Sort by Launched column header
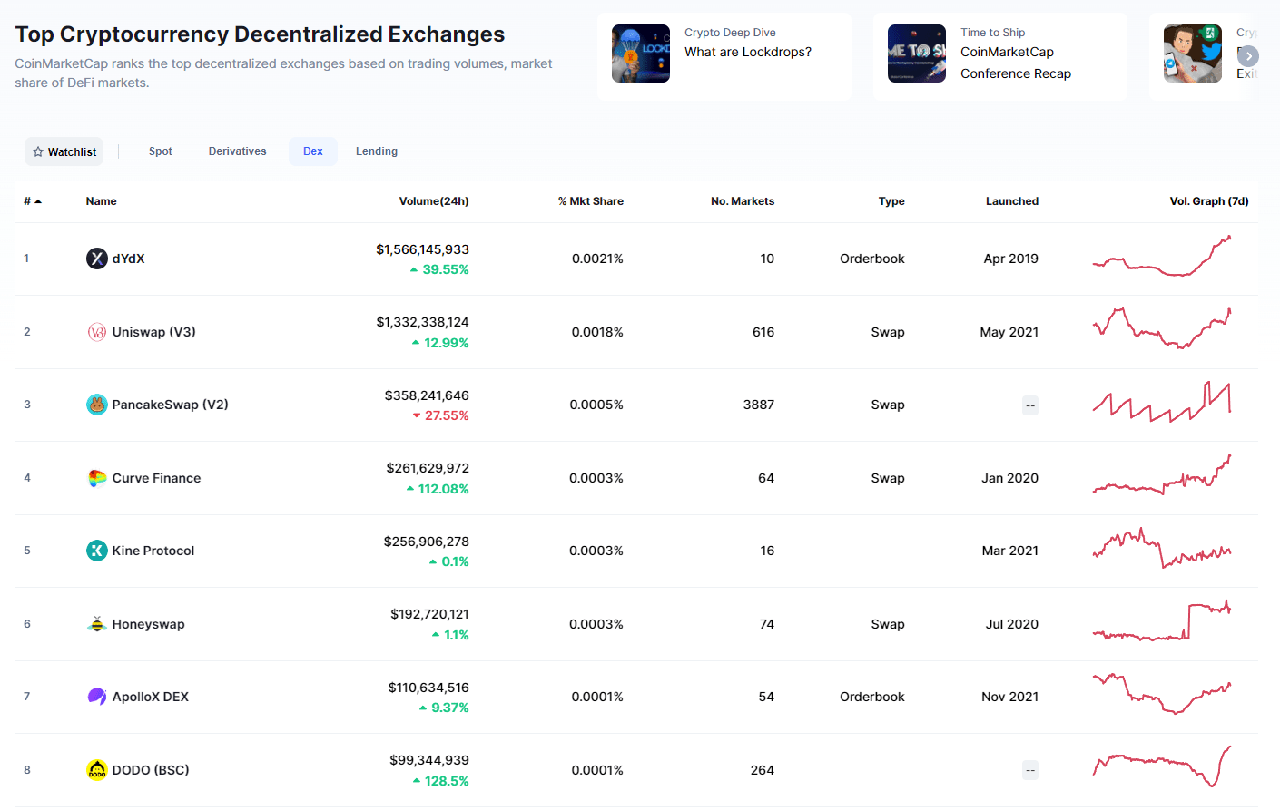The width and height of the screenshot is (1280, 810). click(1012, 201)
